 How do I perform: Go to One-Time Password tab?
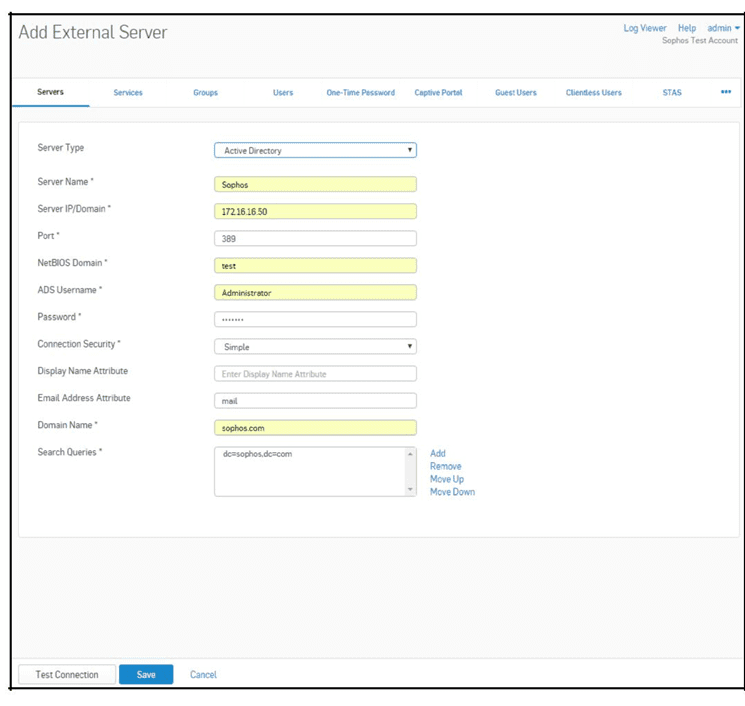360,92
